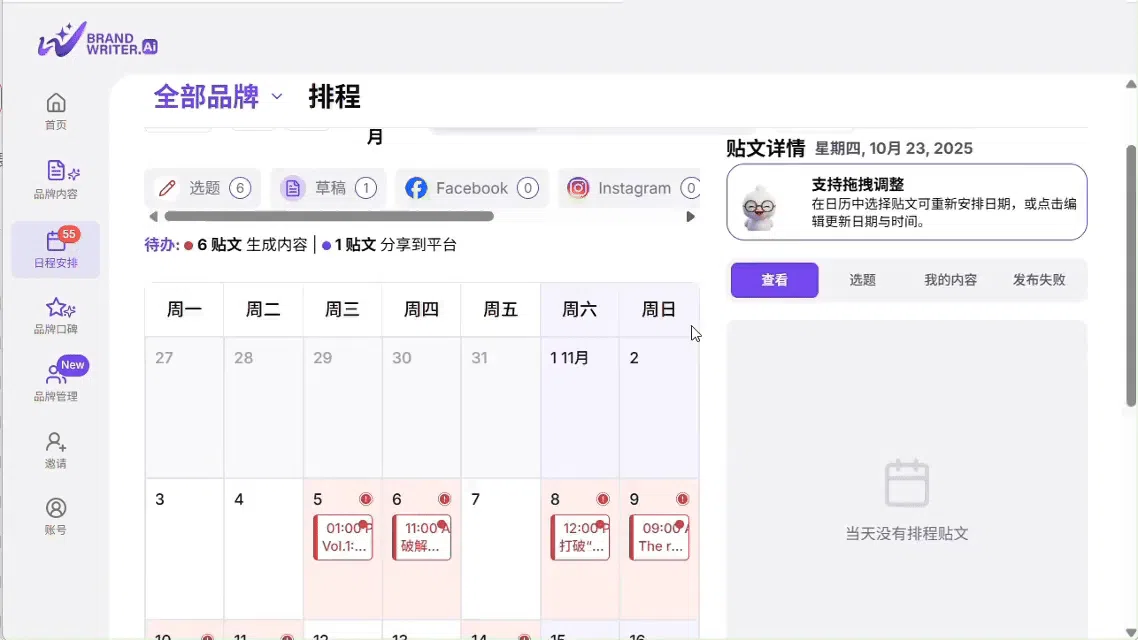Click the BrandWriter.AI logo
Viewport: 1138px width, 640px height.
(x=97, y=40)
